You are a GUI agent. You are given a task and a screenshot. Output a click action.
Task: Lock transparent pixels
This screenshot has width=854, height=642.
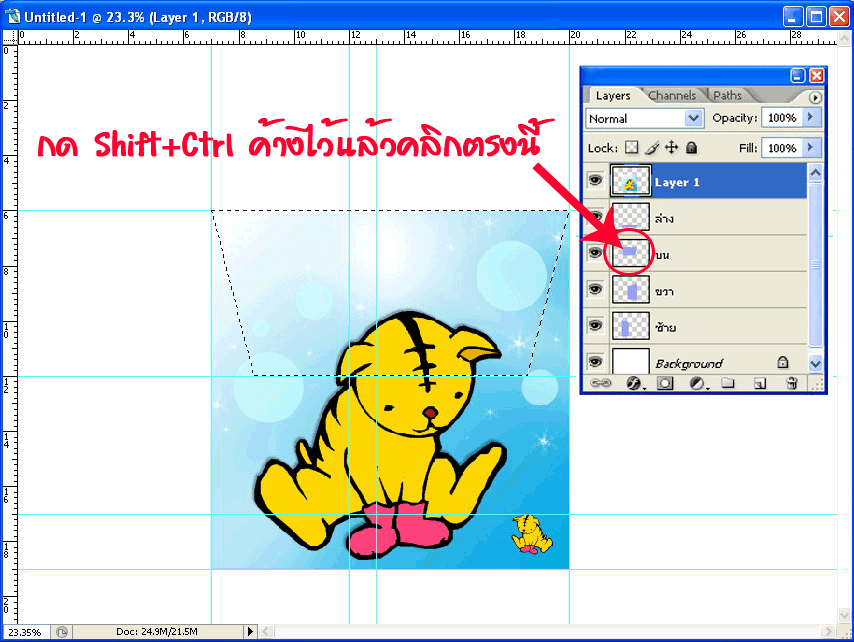(x=631, y=148)
